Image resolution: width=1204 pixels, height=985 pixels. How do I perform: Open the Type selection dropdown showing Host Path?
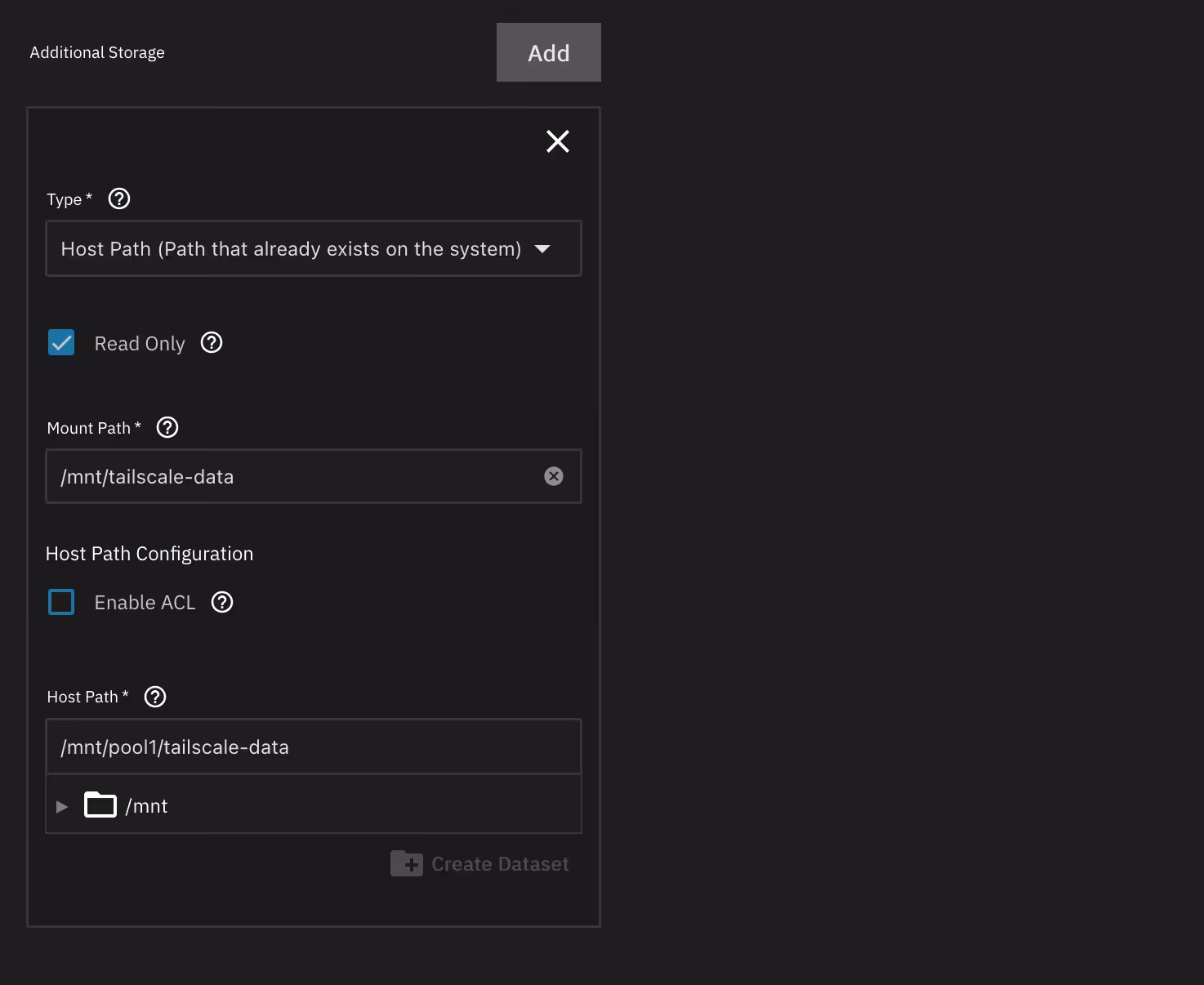pos(291,249)
